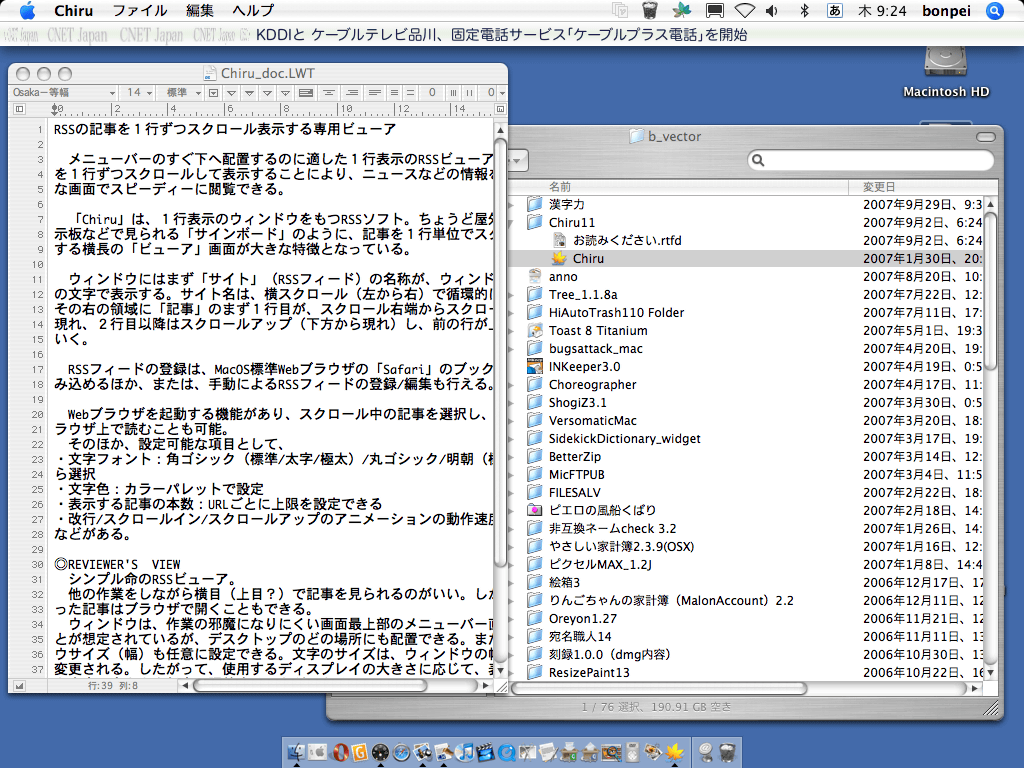This screenshot has width=1024, height=768.
Task: Select the Chiru application in file list
Action: click(588, 258)
